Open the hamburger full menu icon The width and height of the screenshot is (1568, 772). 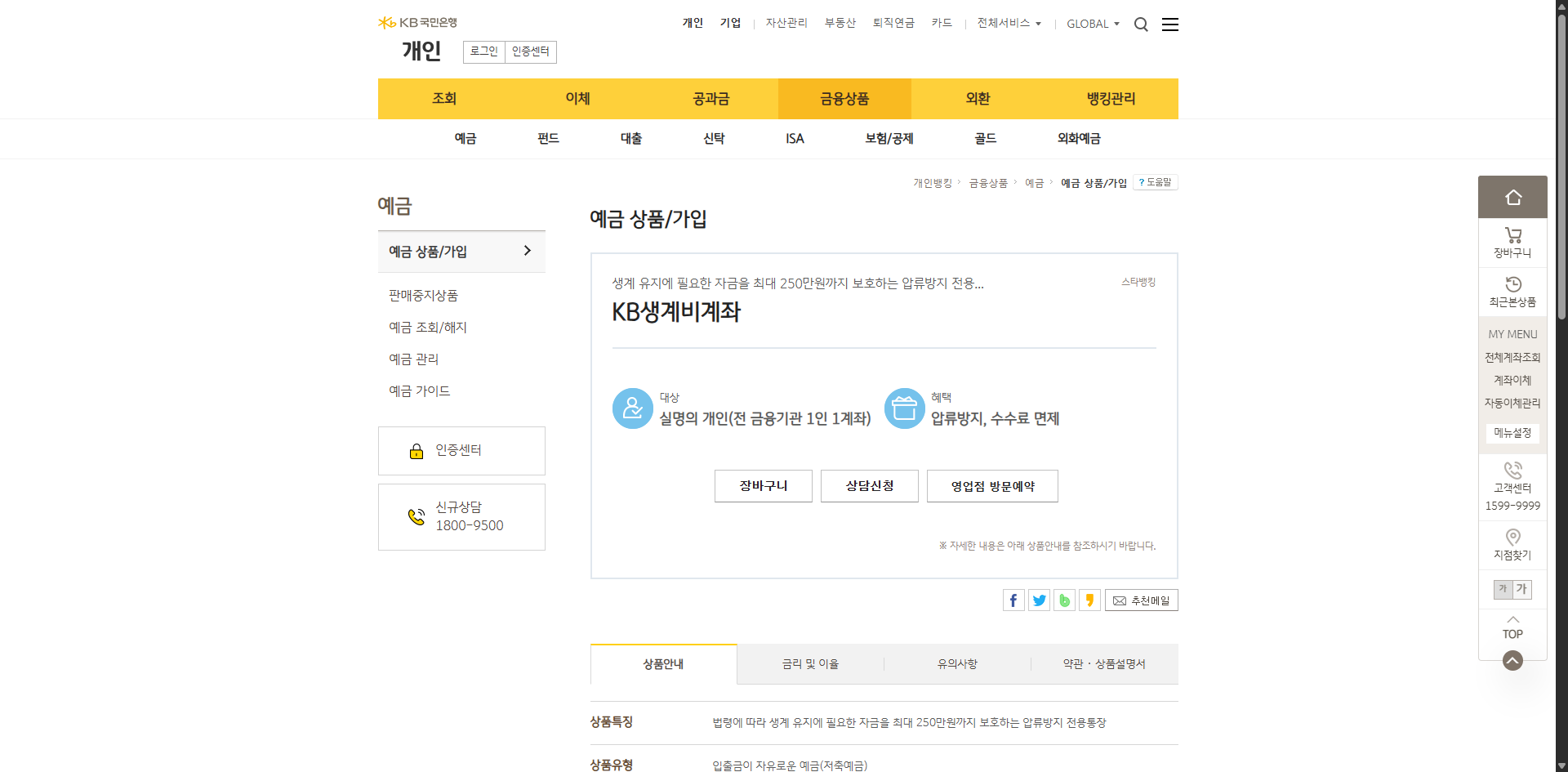1170,25
